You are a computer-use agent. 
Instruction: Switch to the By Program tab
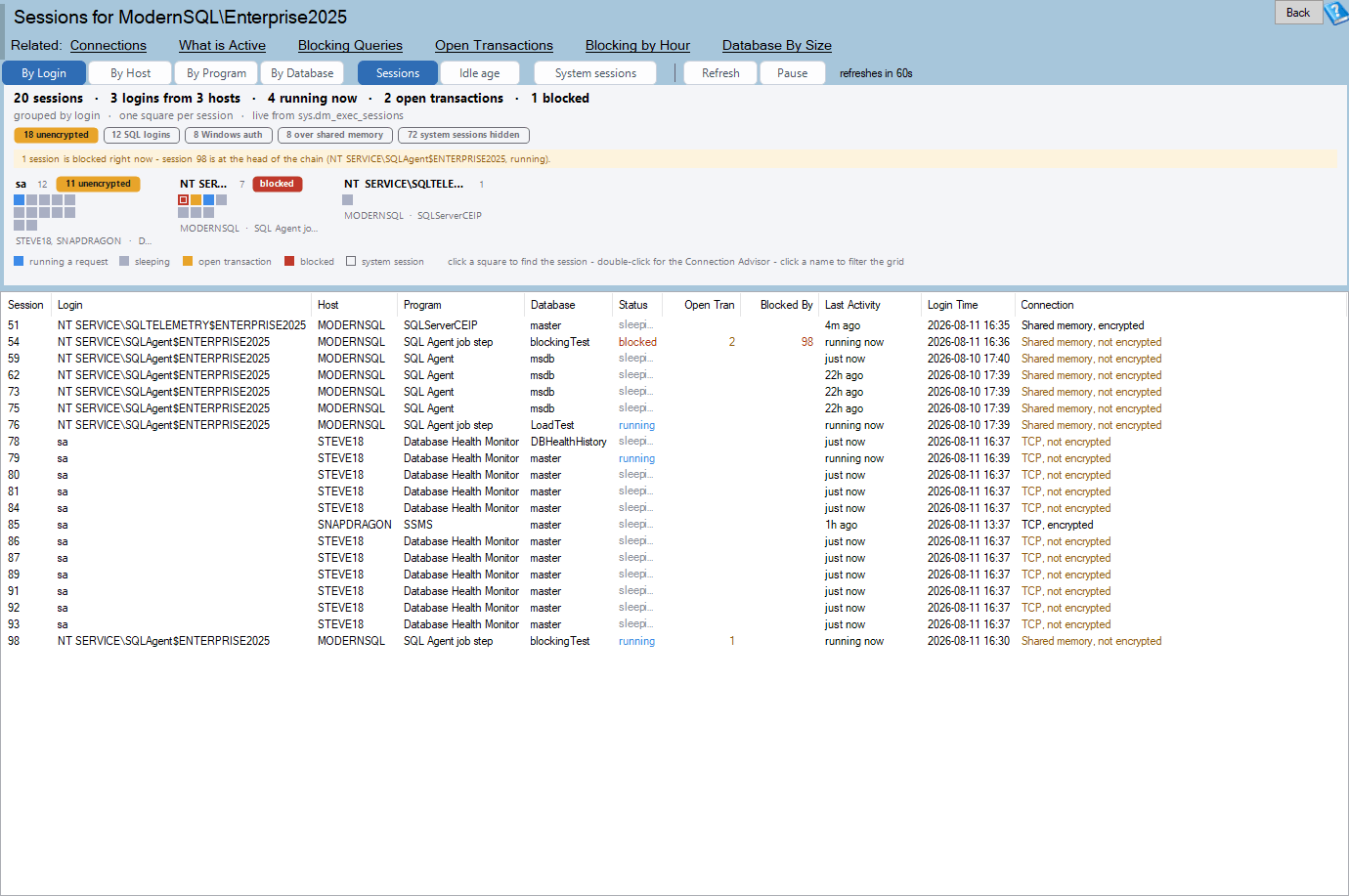pos(216,73)
